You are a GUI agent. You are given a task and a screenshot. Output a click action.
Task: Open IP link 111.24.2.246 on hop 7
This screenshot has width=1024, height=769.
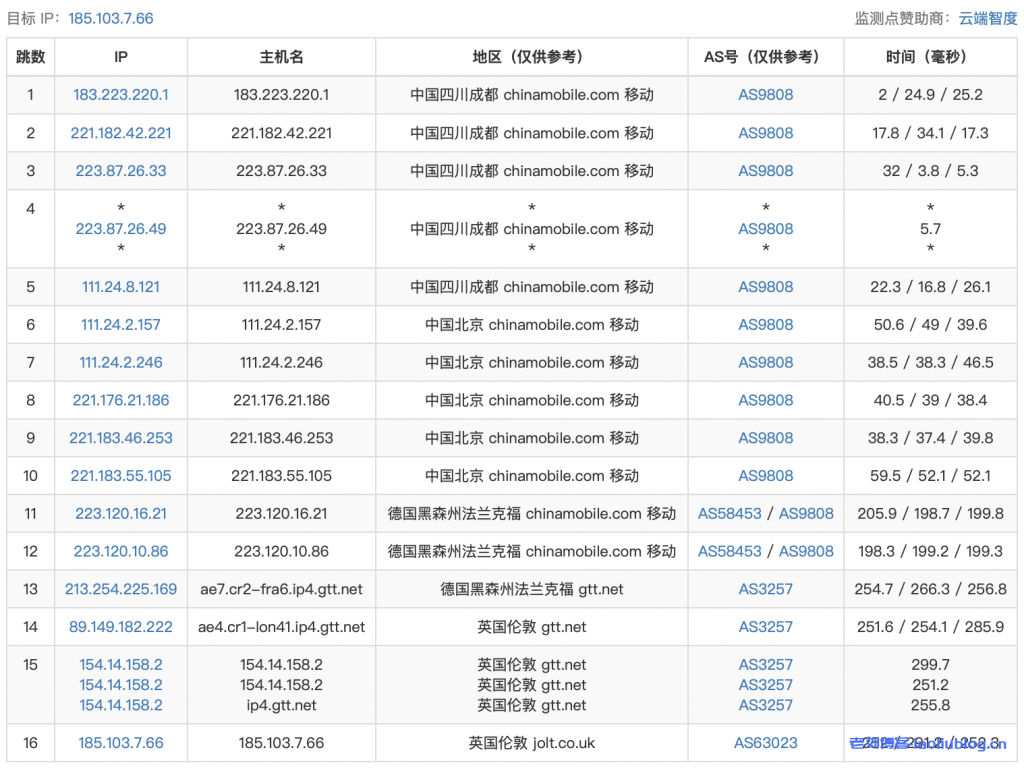(120, 362)
